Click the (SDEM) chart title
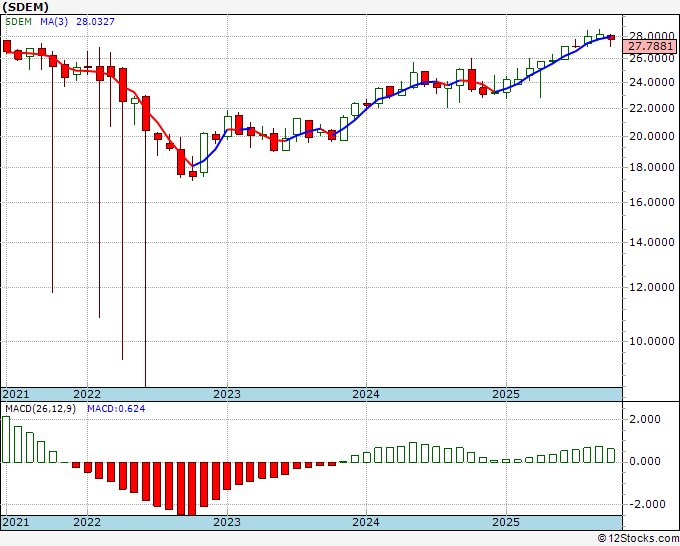 click(26, 7)
